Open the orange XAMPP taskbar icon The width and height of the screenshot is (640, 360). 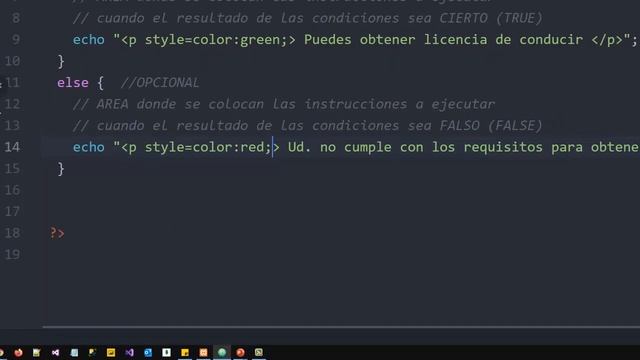(x=203, y=352)
